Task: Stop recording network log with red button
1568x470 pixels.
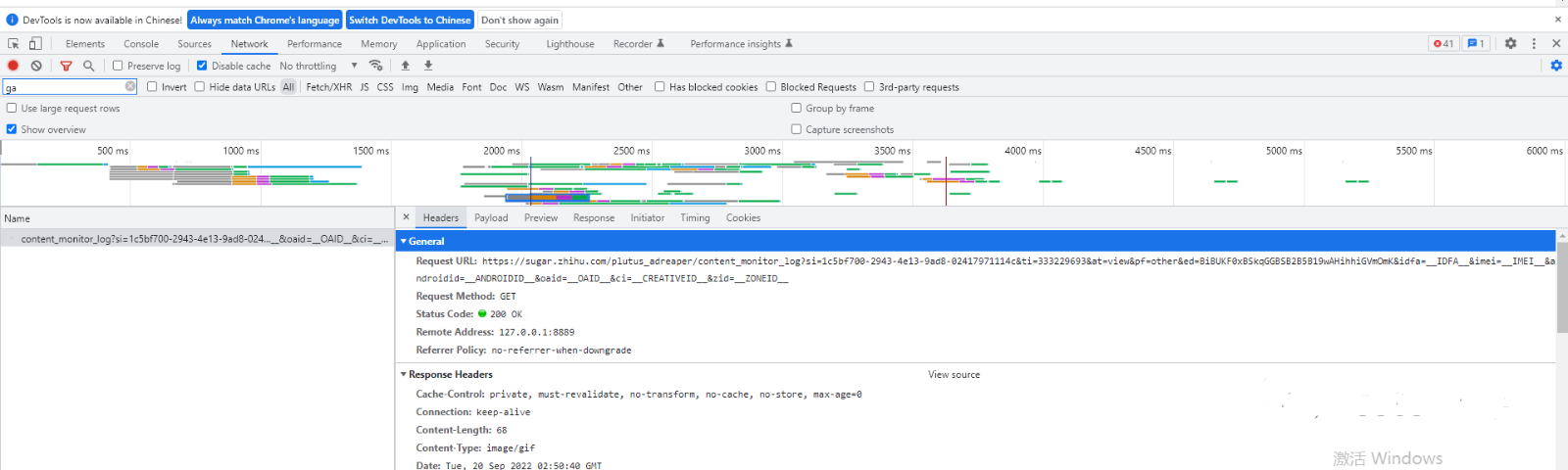Action: 14,66
